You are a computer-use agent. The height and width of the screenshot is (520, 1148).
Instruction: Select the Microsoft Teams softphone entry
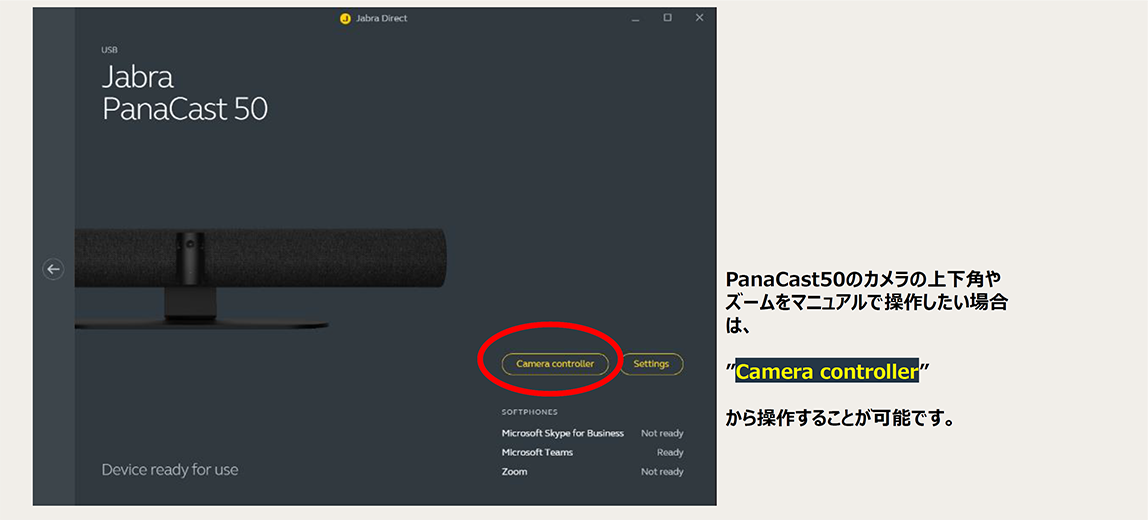tap(592, 453)
